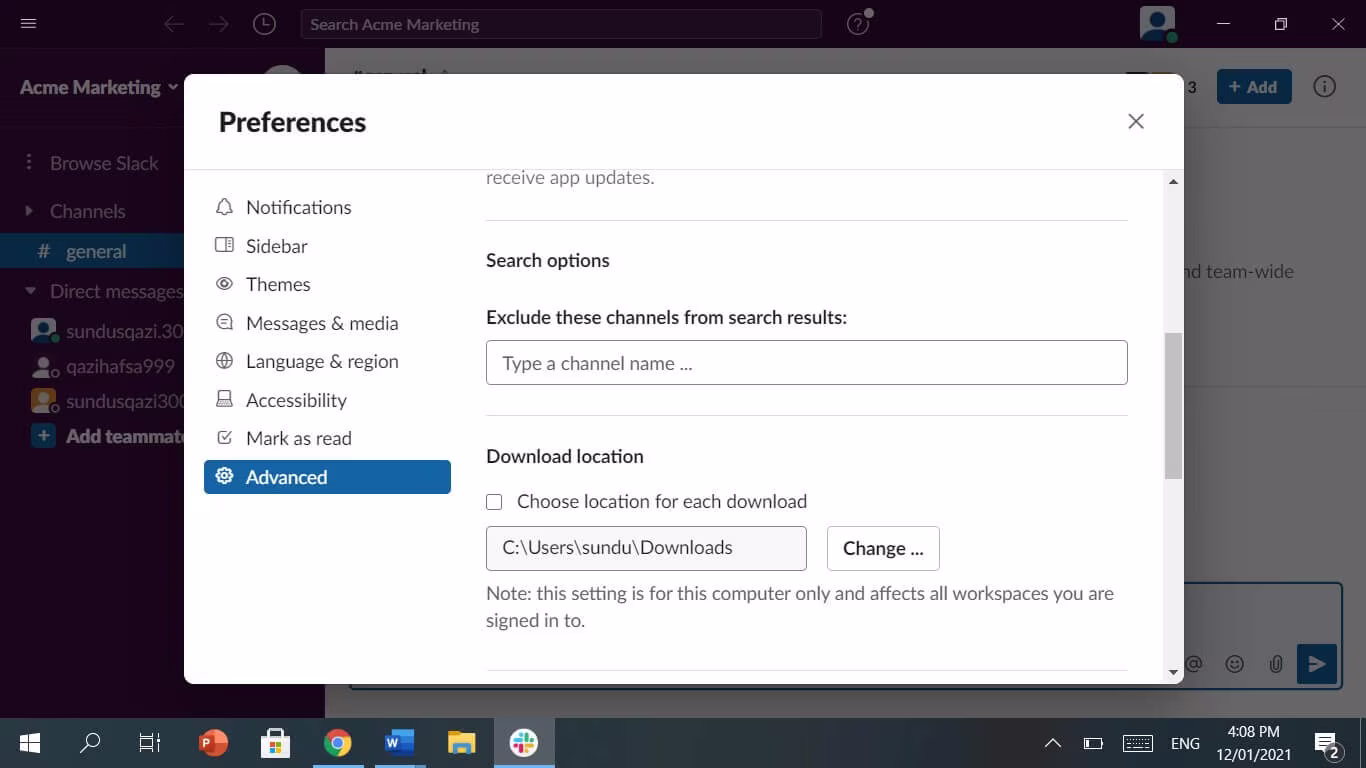Screen dimensions: 1366x768
Task: Open channel details info icon
Action: [1324, 87]
